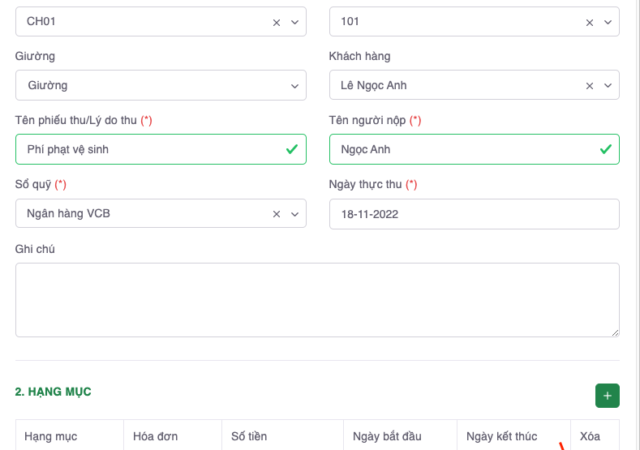Click the Ghi chú textarea resize handle
This screenshot has width=640, height=450.
(614, 331)
